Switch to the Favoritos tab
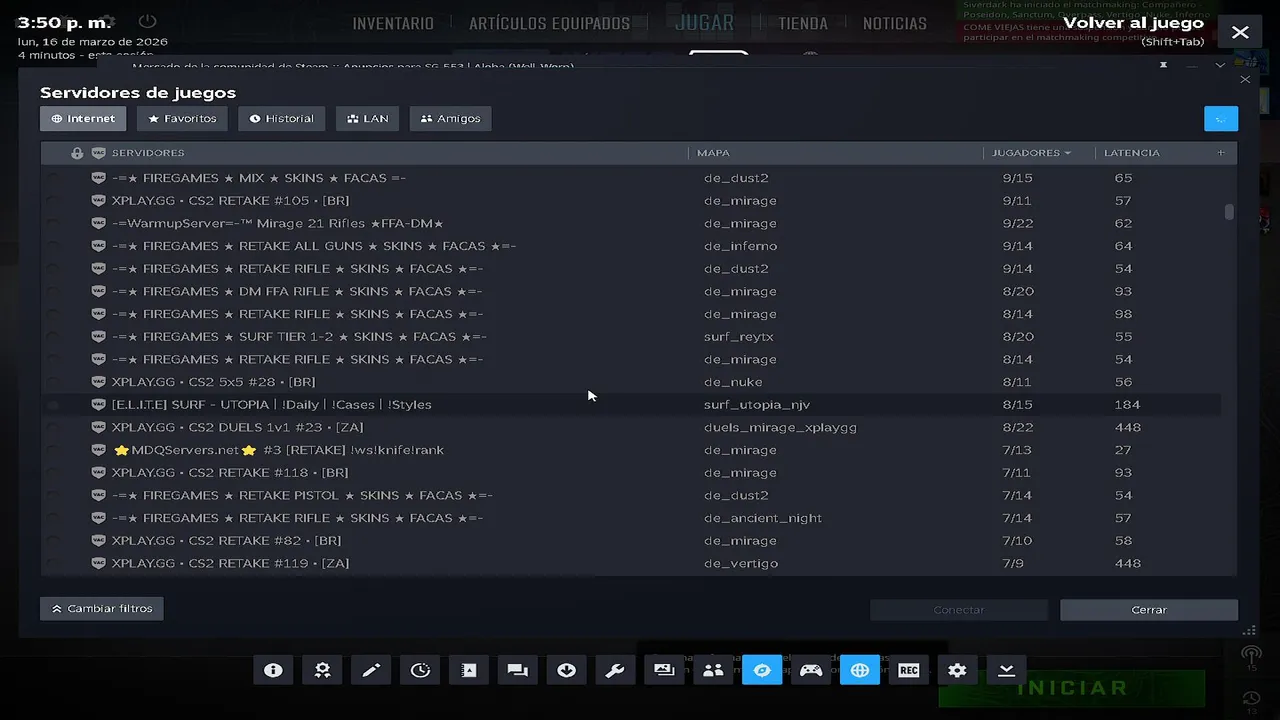 pyautogui.click(x=182, y=118)
